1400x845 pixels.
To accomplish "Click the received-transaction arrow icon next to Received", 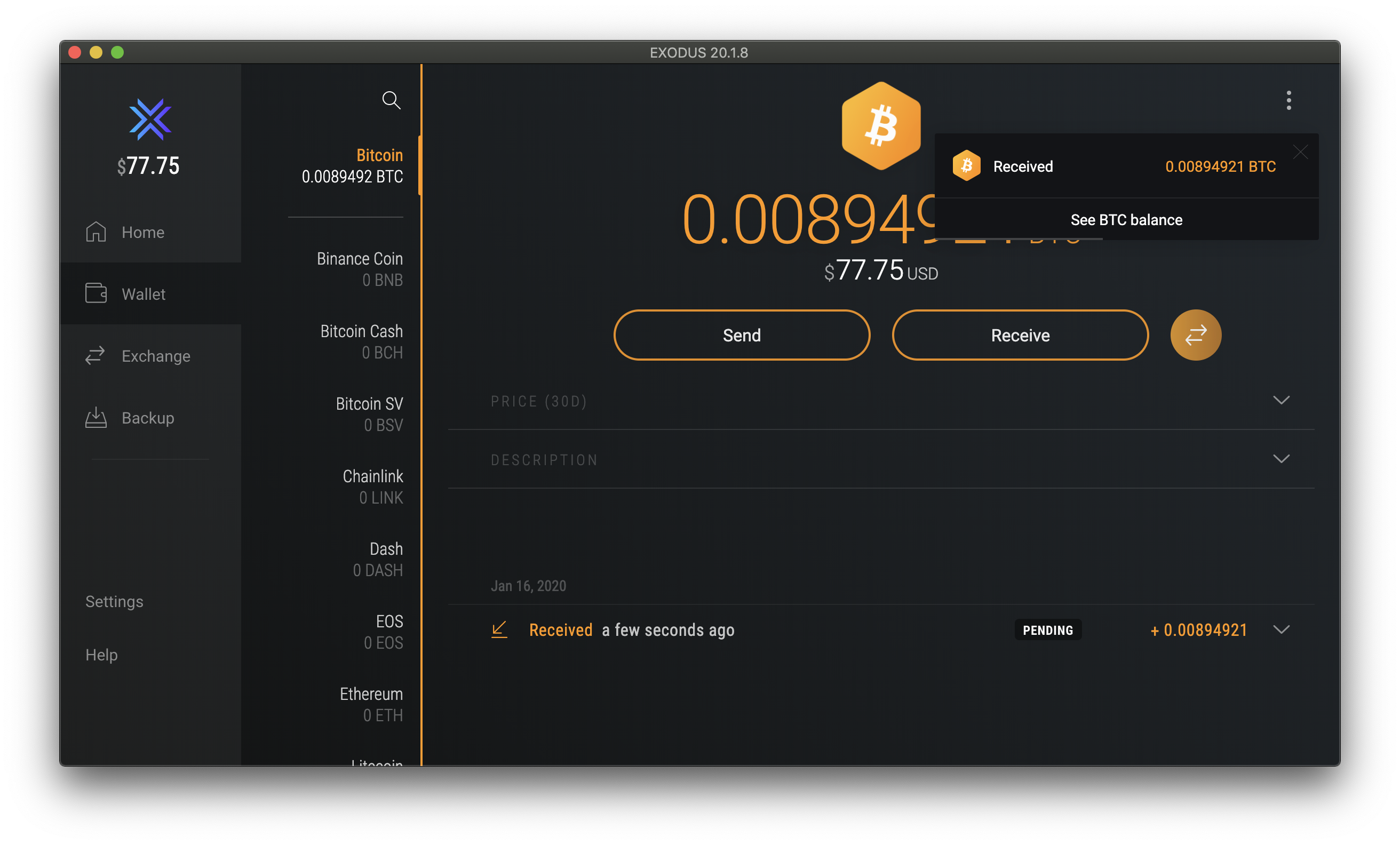I will [x=499, y=629].
